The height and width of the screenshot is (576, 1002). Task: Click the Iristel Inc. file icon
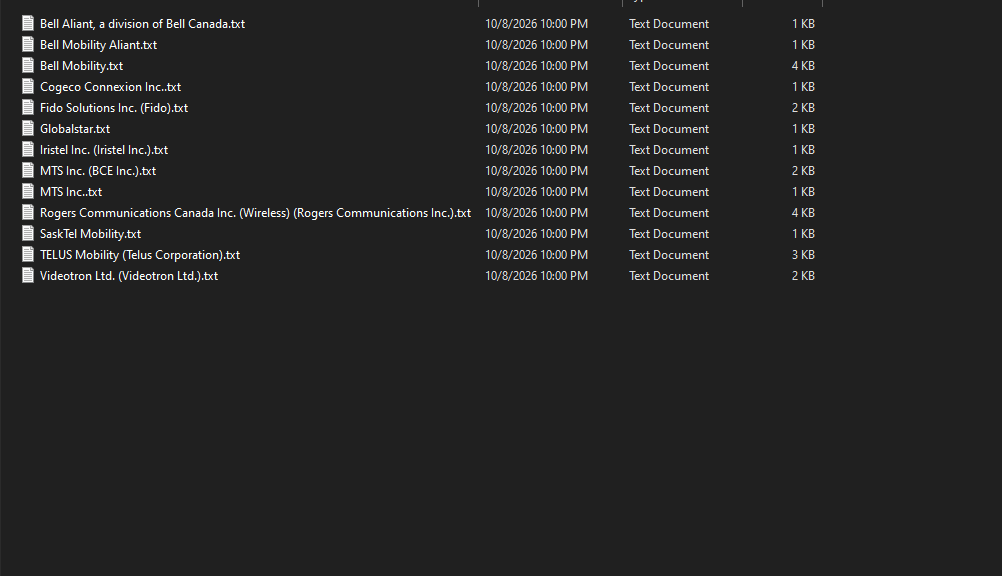[x=28, y=150]
